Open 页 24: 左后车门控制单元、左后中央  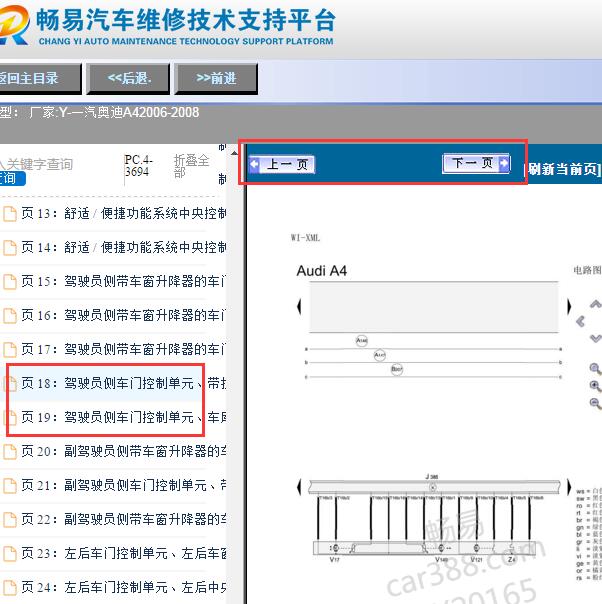123,587
